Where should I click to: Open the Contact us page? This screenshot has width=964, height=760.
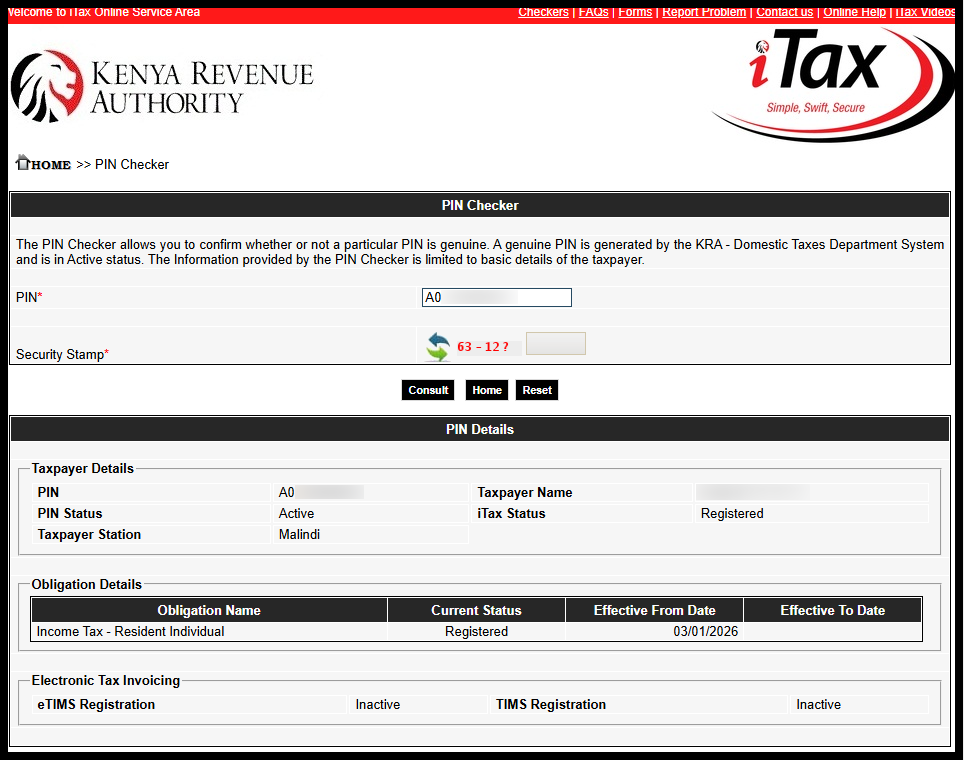[x=784, y=12]
